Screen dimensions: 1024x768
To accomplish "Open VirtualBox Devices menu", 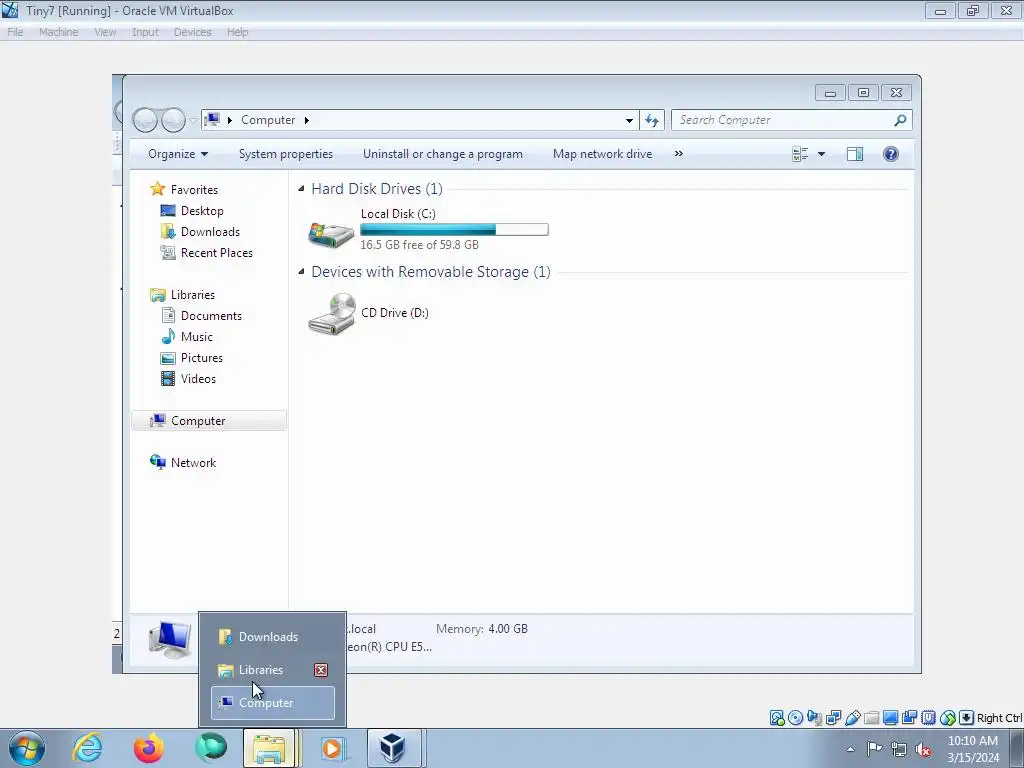I will [x=193, y=32].
